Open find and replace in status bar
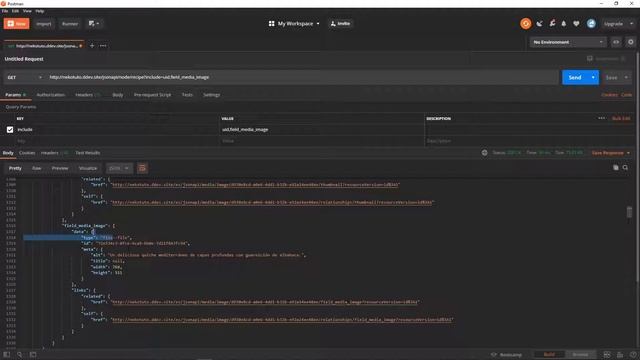Viewport: 640px width, 360px height. coord(20,355)
